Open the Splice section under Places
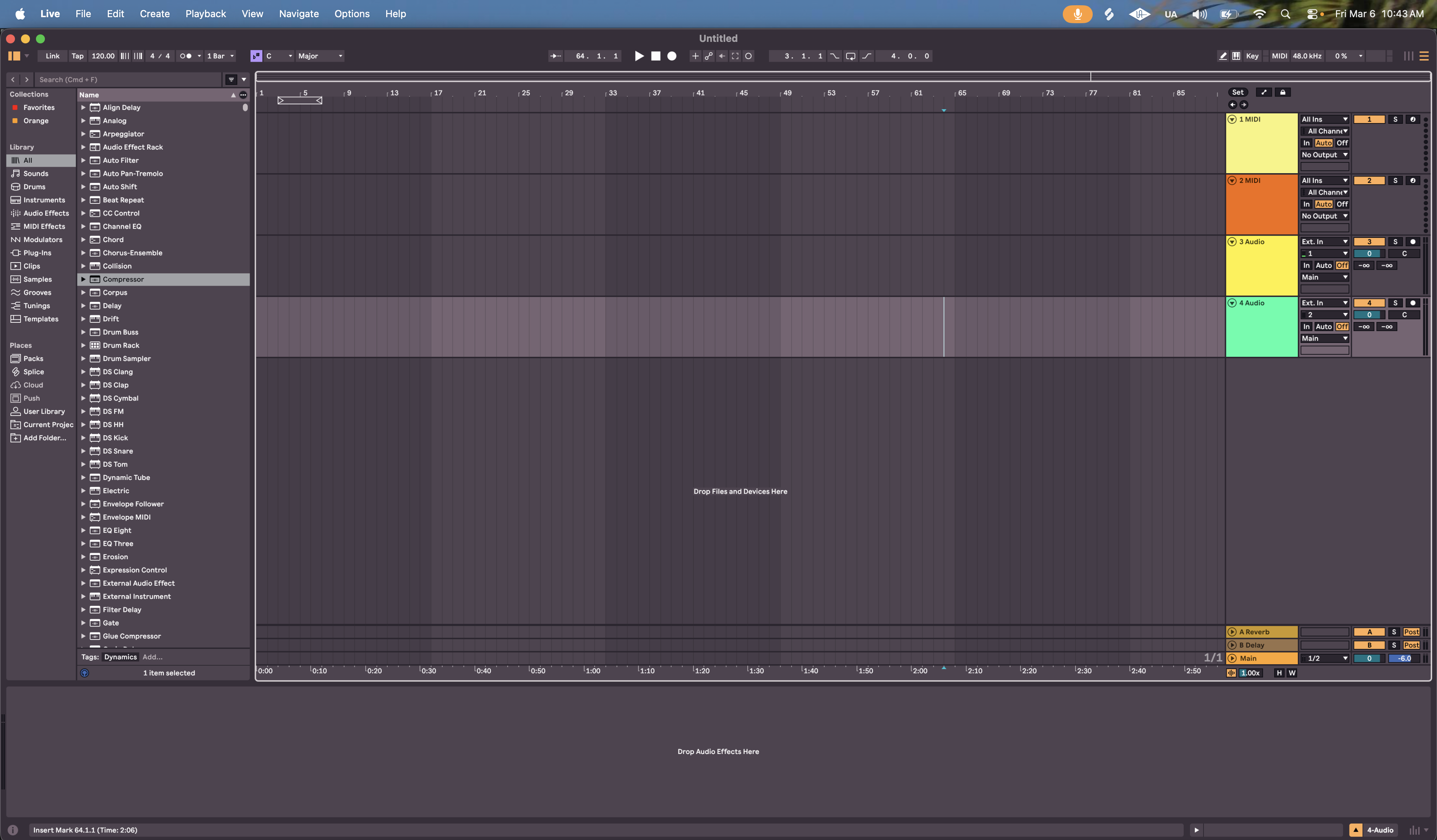Viewport: 1437px width, 840px height. [x=33, y=371]
